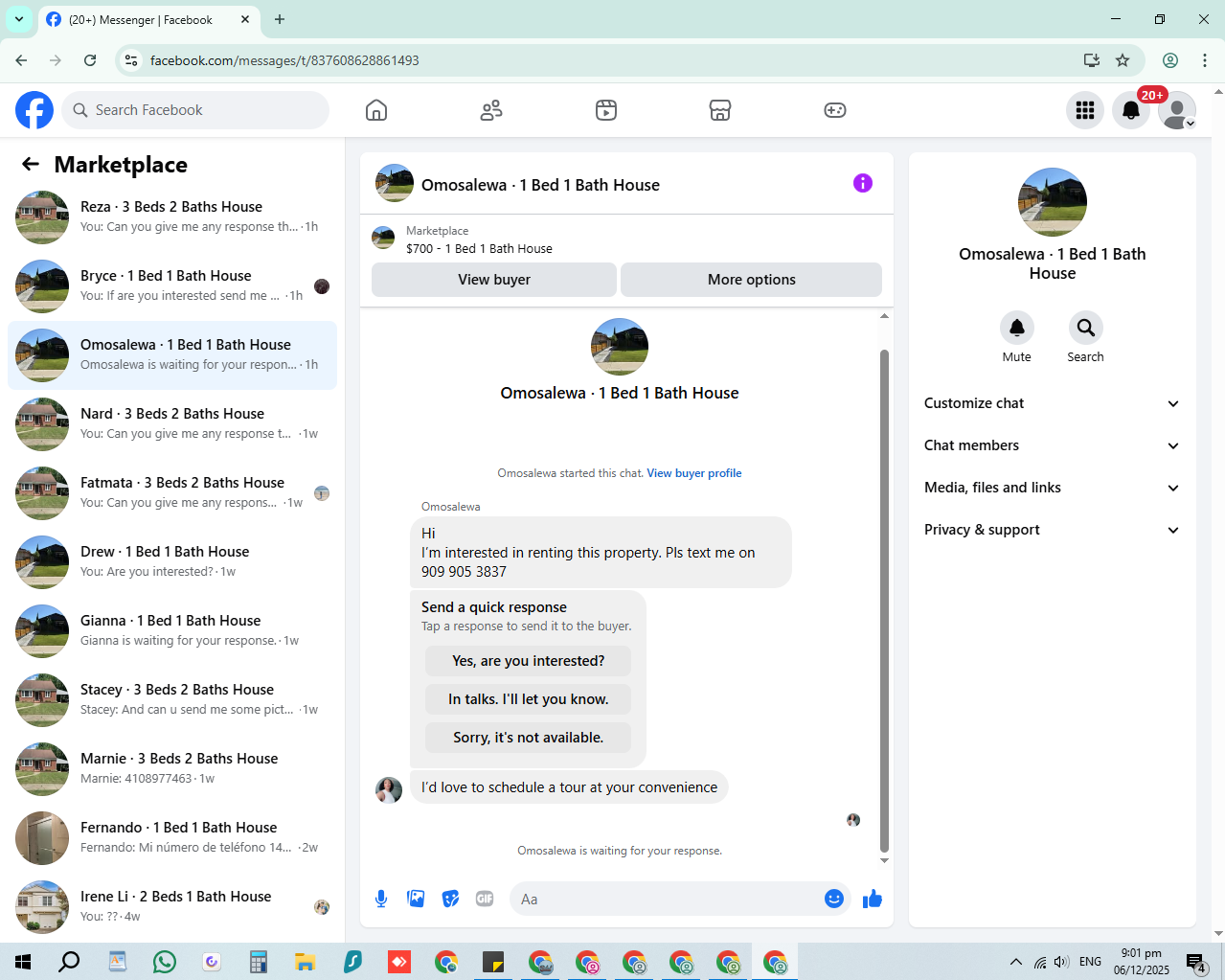
Task: Choose a GIF icon
Action: click(485, 899)
